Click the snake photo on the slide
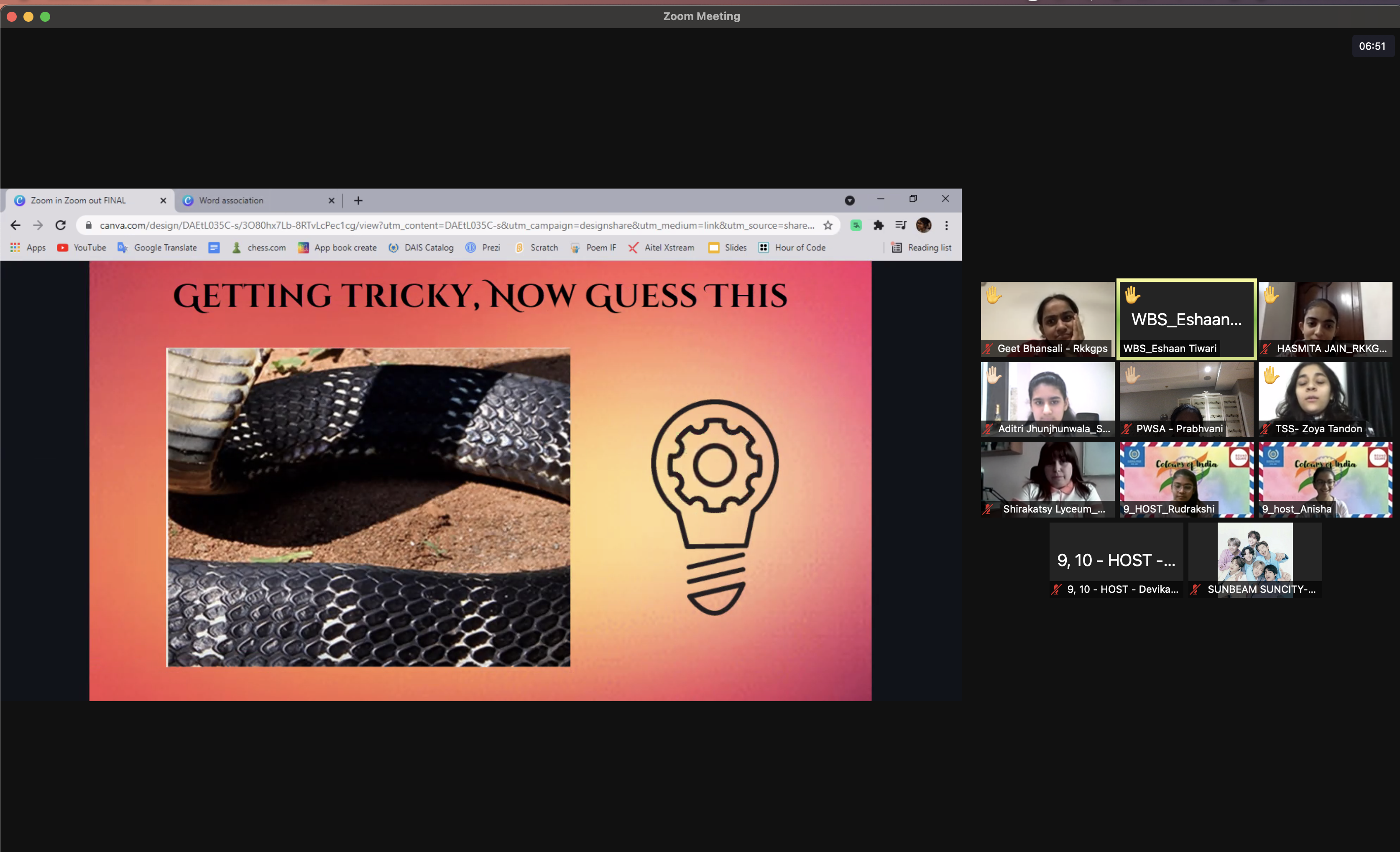The width and height of the screenshot is (1400, 852). (x=368, y=507)
